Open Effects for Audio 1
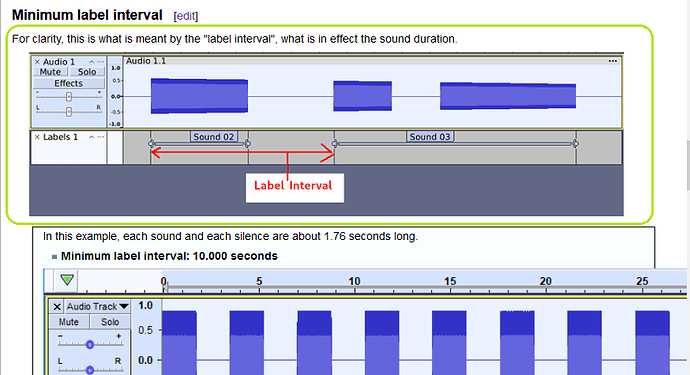The height and width of the screenshot is (375, 690). 69,83
